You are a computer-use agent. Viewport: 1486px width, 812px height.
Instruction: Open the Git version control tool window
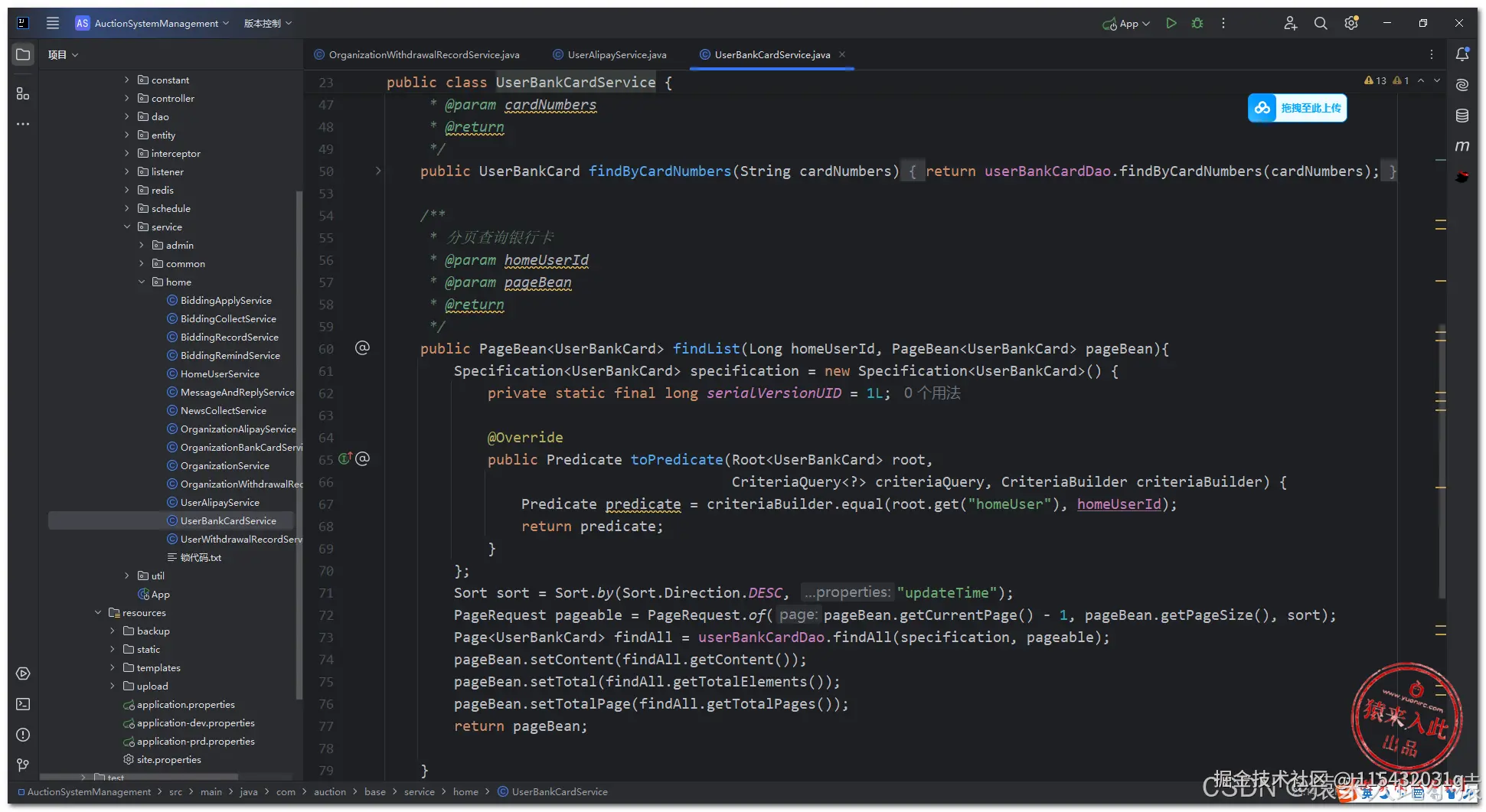point(23,765)
